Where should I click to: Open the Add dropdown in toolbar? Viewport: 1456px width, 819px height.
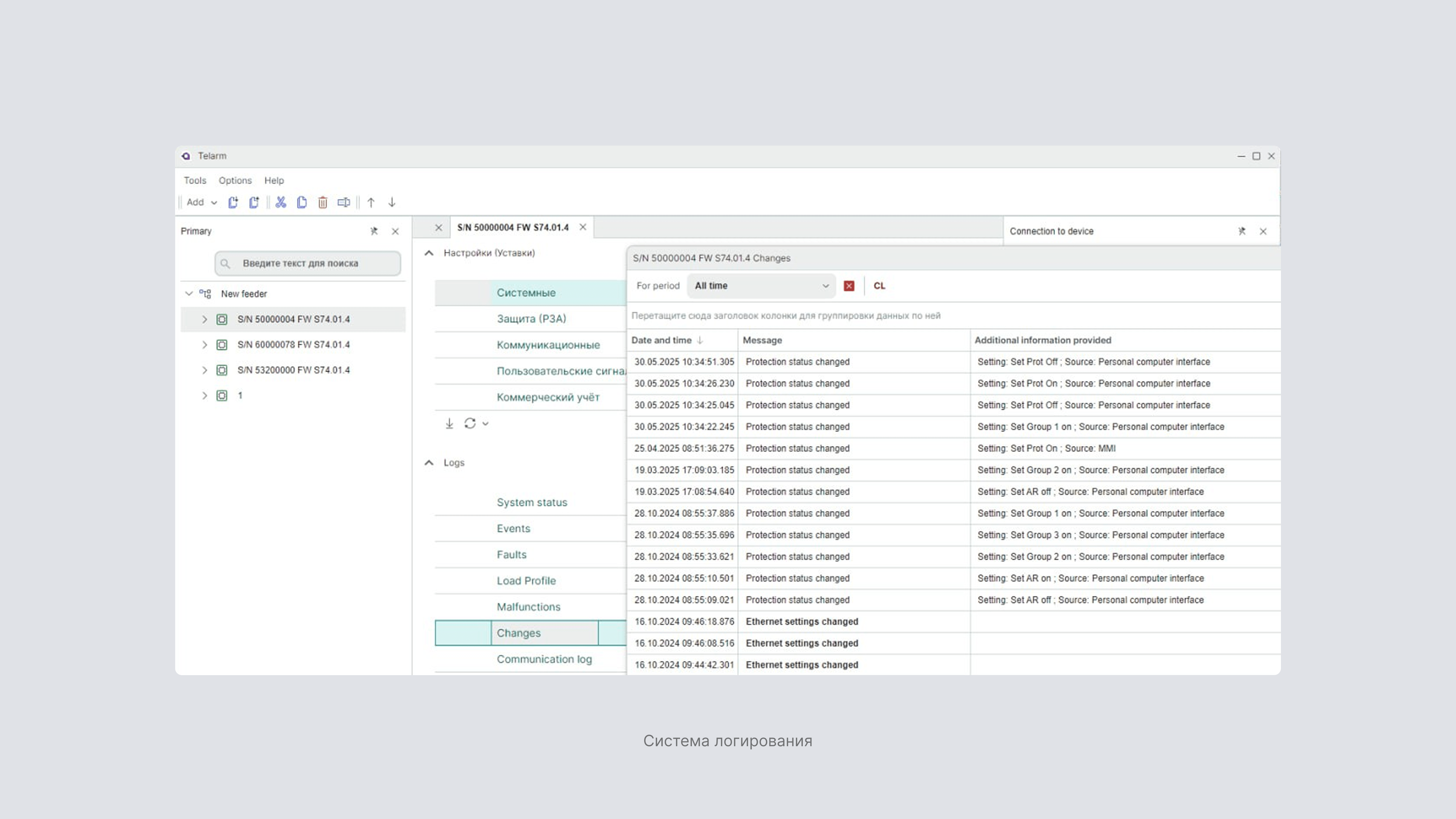pyautogui.click(x=202, y=202)
